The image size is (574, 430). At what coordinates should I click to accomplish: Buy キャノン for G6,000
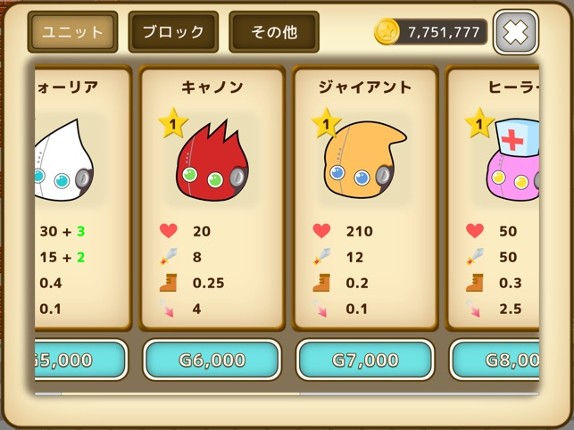pos(212,360)
